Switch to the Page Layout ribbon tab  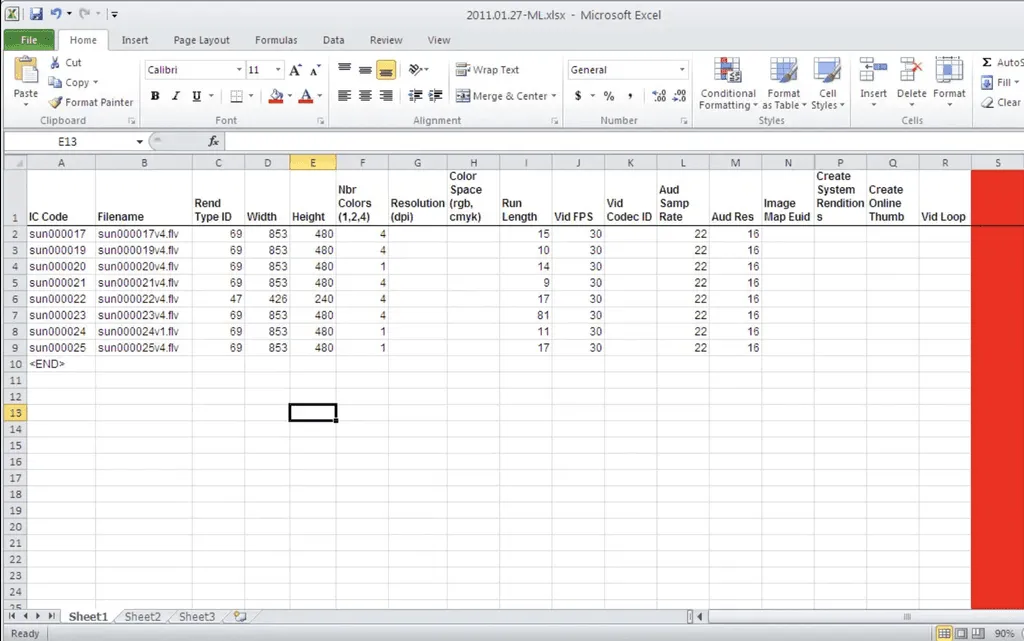click(201, 40)
